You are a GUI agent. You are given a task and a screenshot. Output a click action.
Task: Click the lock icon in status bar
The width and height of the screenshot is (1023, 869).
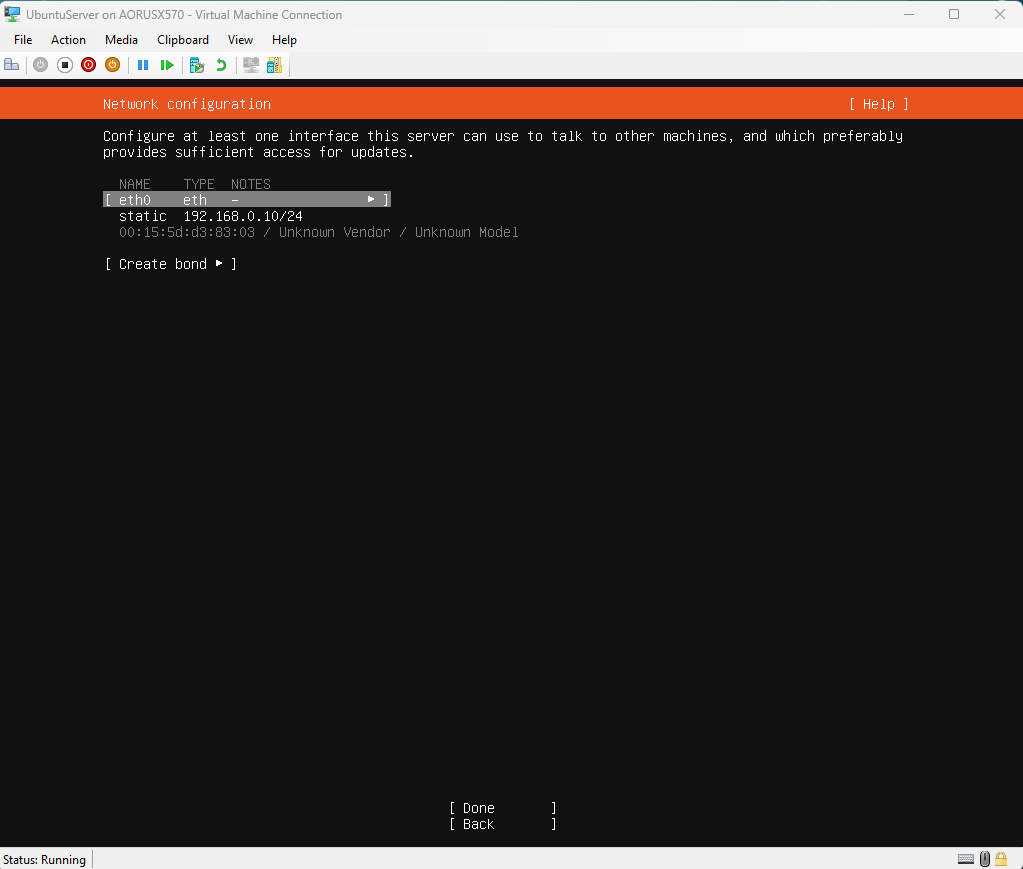click(1001, 859)
